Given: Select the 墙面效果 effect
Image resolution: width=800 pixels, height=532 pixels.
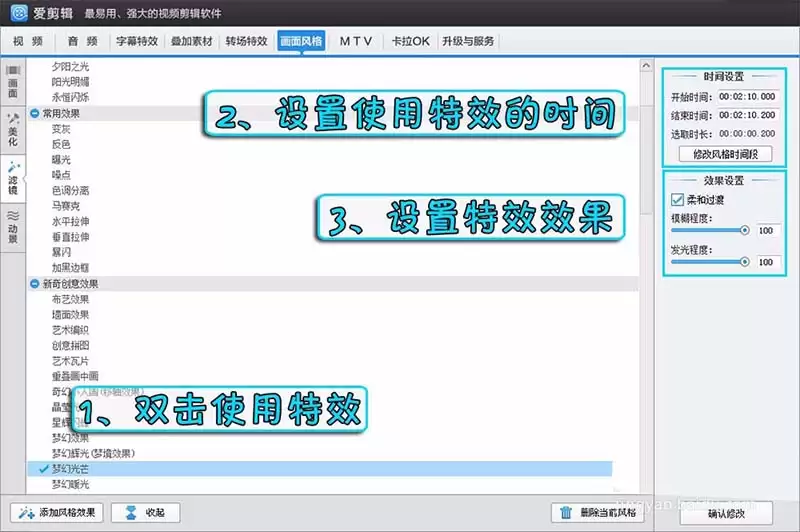Looking at the screenshot, I should tap(70, 315).
